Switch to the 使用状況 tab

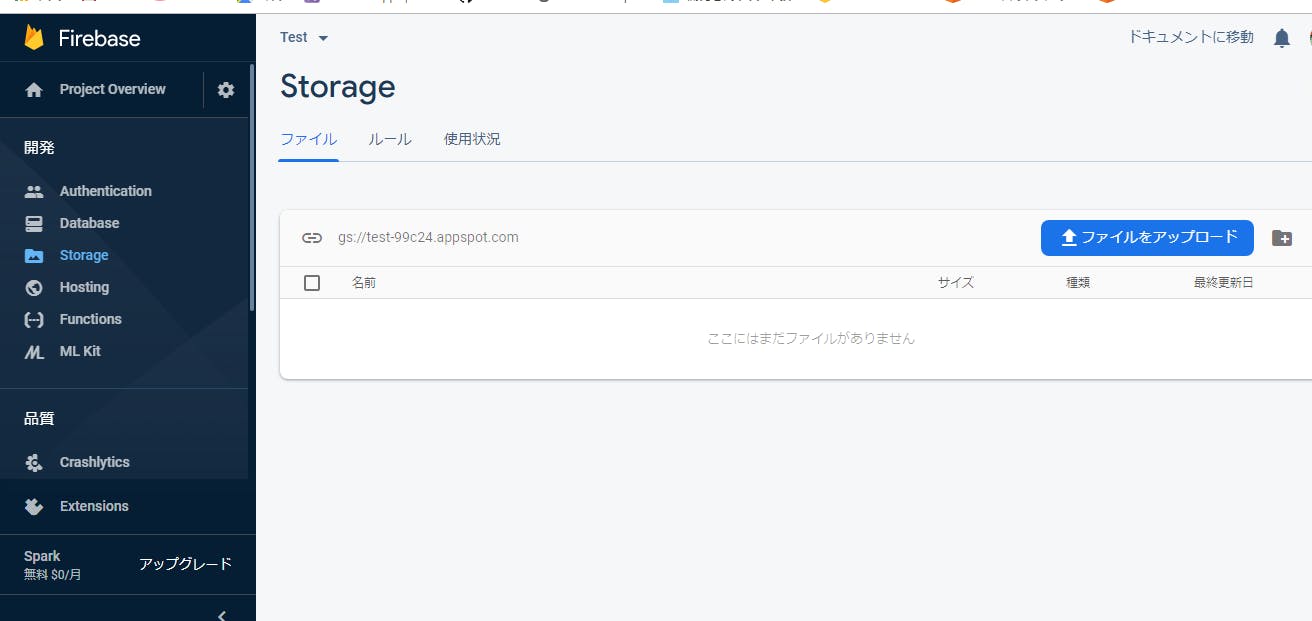click(471, 139)
